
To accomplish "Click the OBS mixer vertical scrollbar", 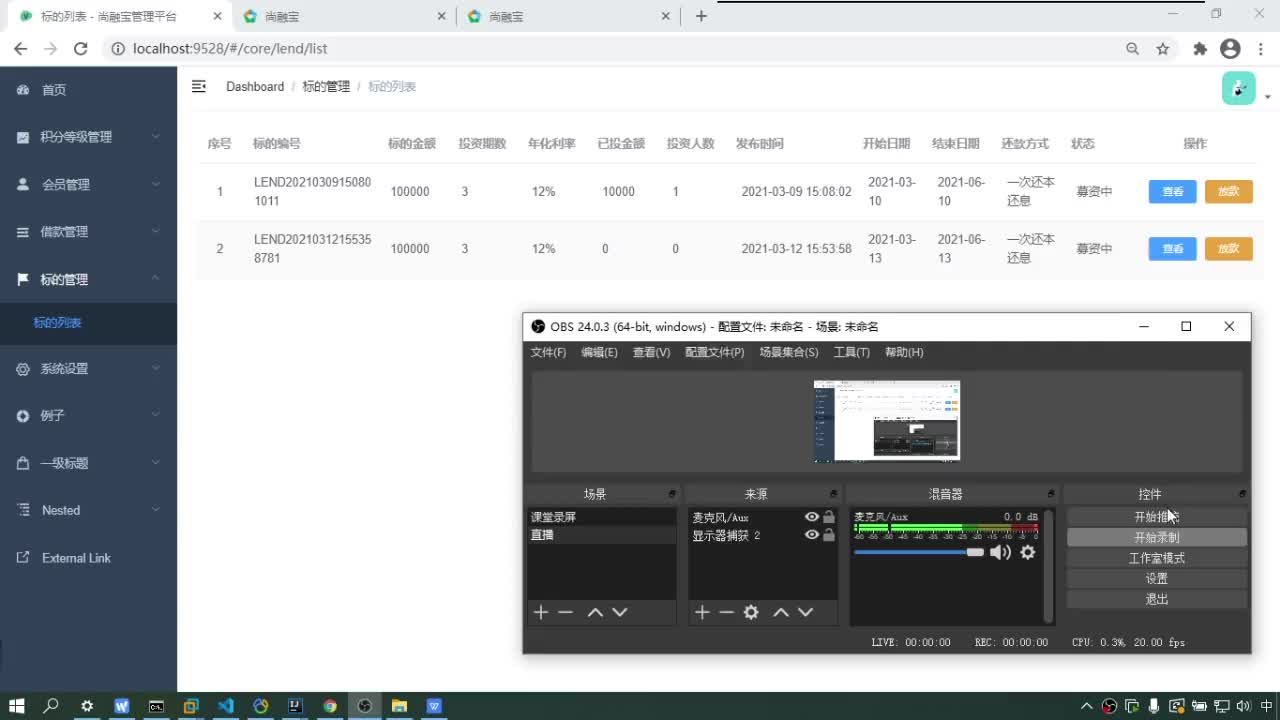I will [x=1048, y=565].
